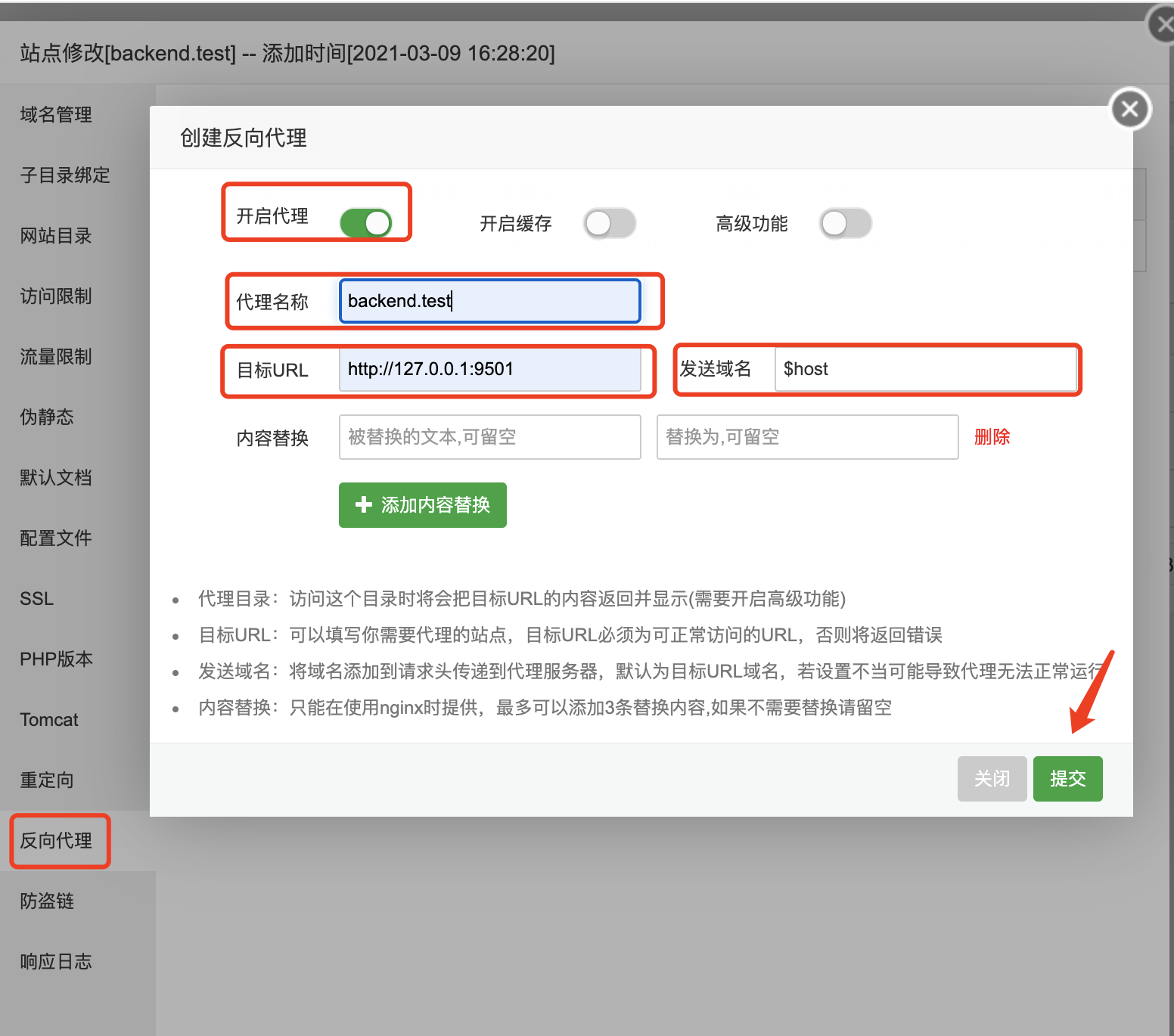Turn on the 高级功能 advanced switch

845,223
